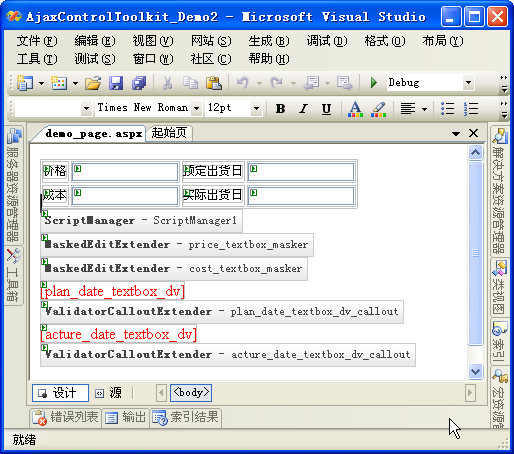Click the foreground color A icon
Screen dimensions: 514x454
355,109
